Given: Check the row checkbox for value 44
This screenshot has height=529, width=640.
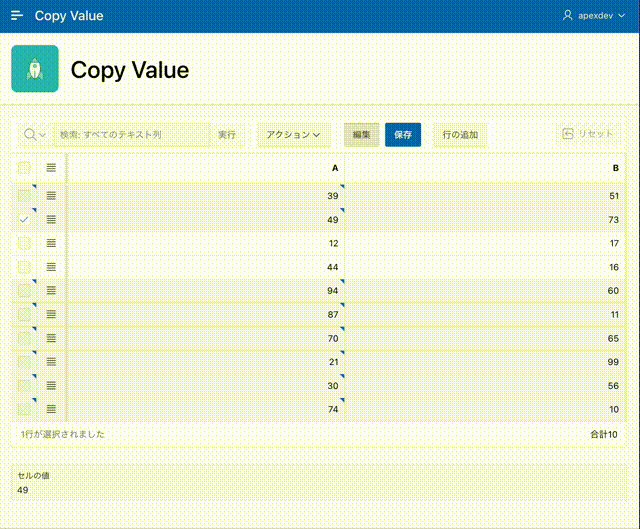Looking at the screenshot, I should pyautogui.click(x=24, y=267).
